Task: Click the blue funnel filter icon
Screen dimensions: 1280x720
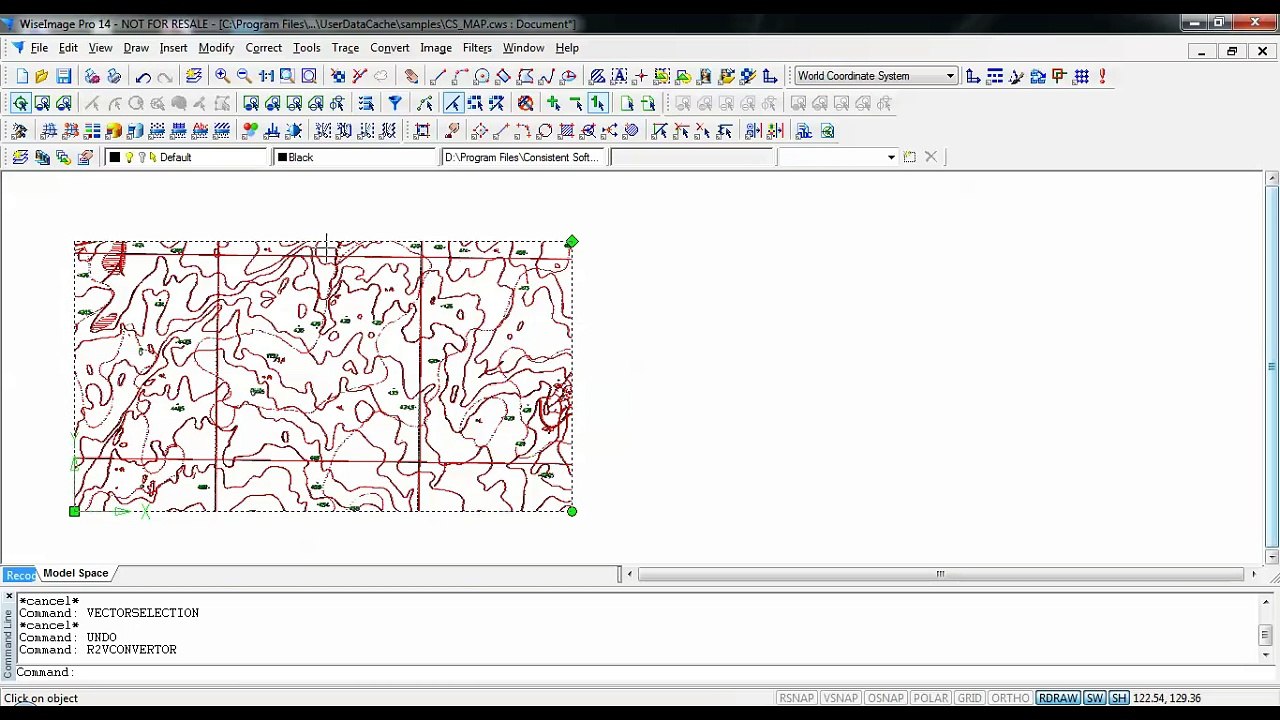Action: point(395,103)
